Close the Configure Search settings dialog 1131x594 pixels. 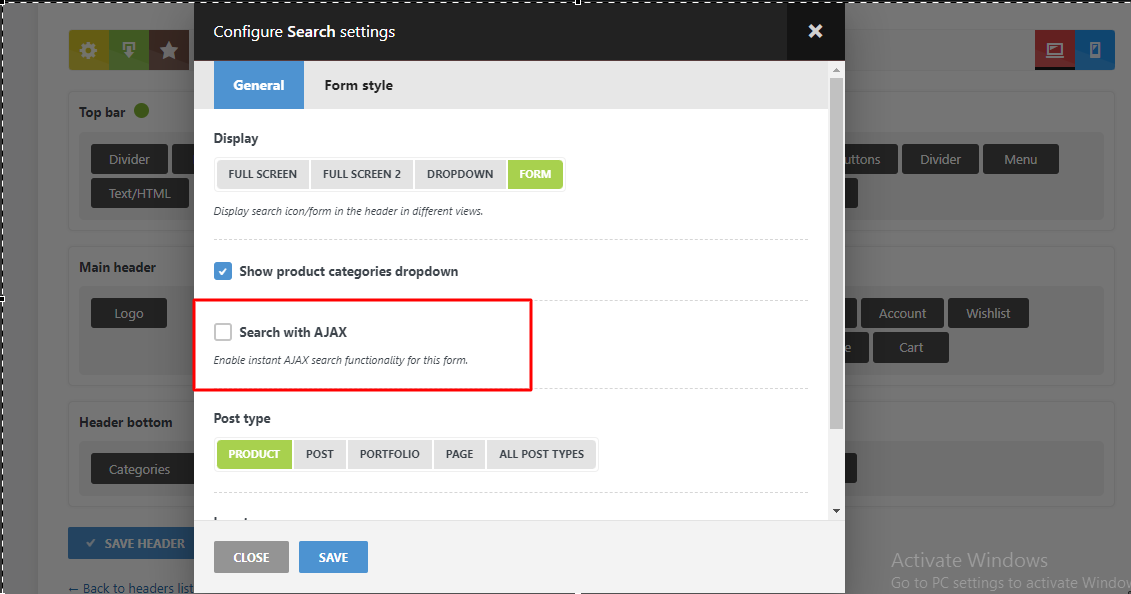pos(815,31)
